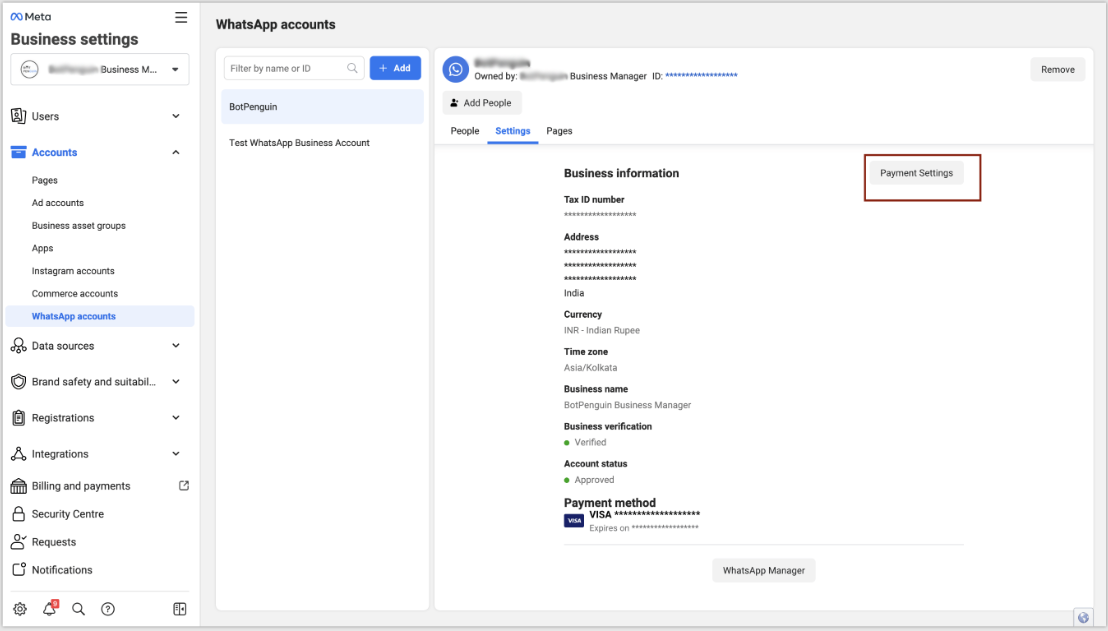This screenshot has height=631, width=1108.
Task: Switch to the People tab
Action: (465, 131)
